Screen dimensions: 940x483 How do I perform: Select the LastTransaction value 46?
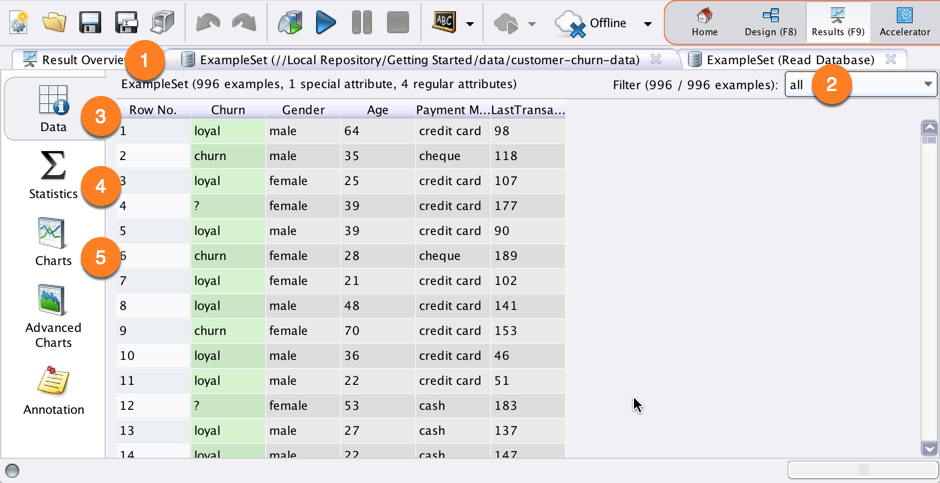point(528,355)
